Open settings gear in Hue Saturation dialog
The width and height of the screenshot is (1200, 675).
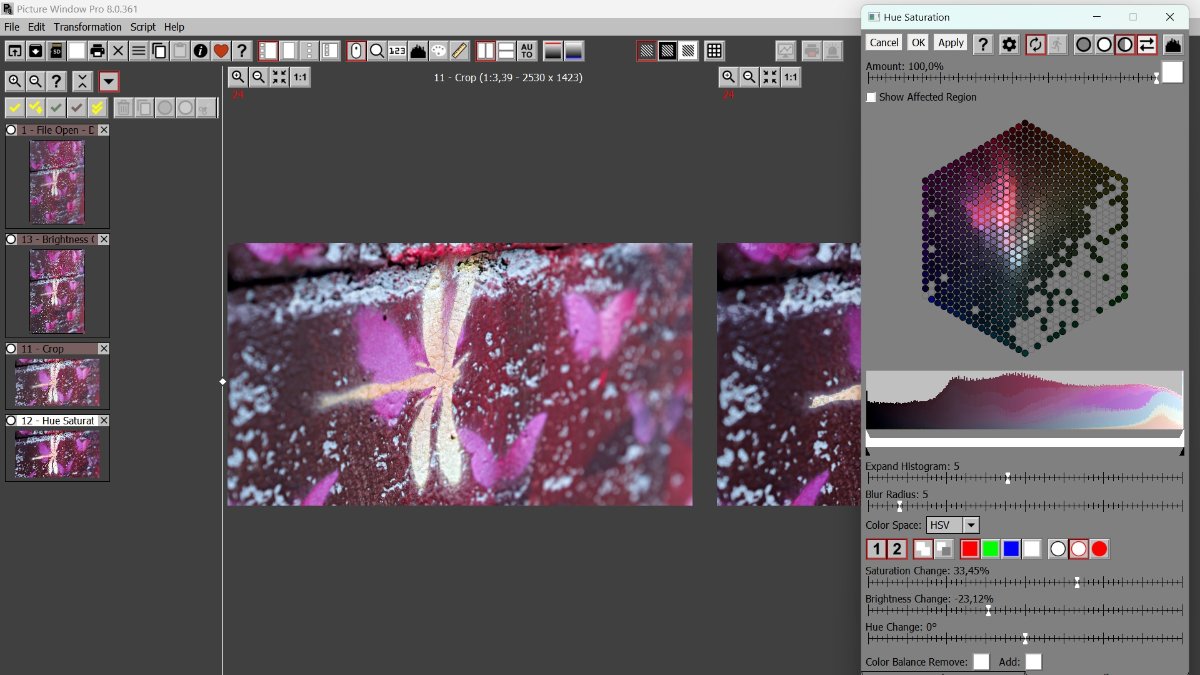(x=1009, y=44)
